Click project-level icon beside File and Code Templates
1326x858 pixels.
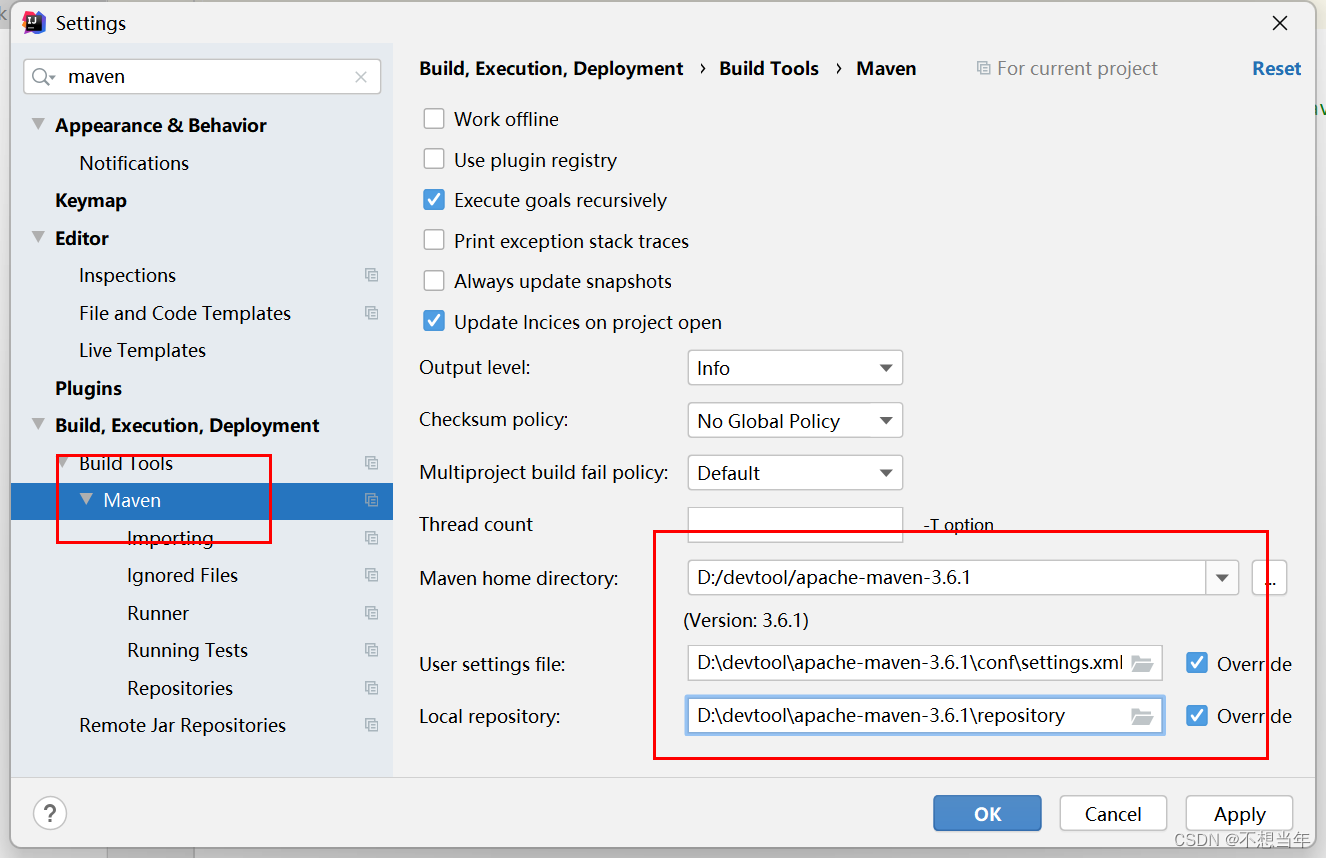coord(372,313)
